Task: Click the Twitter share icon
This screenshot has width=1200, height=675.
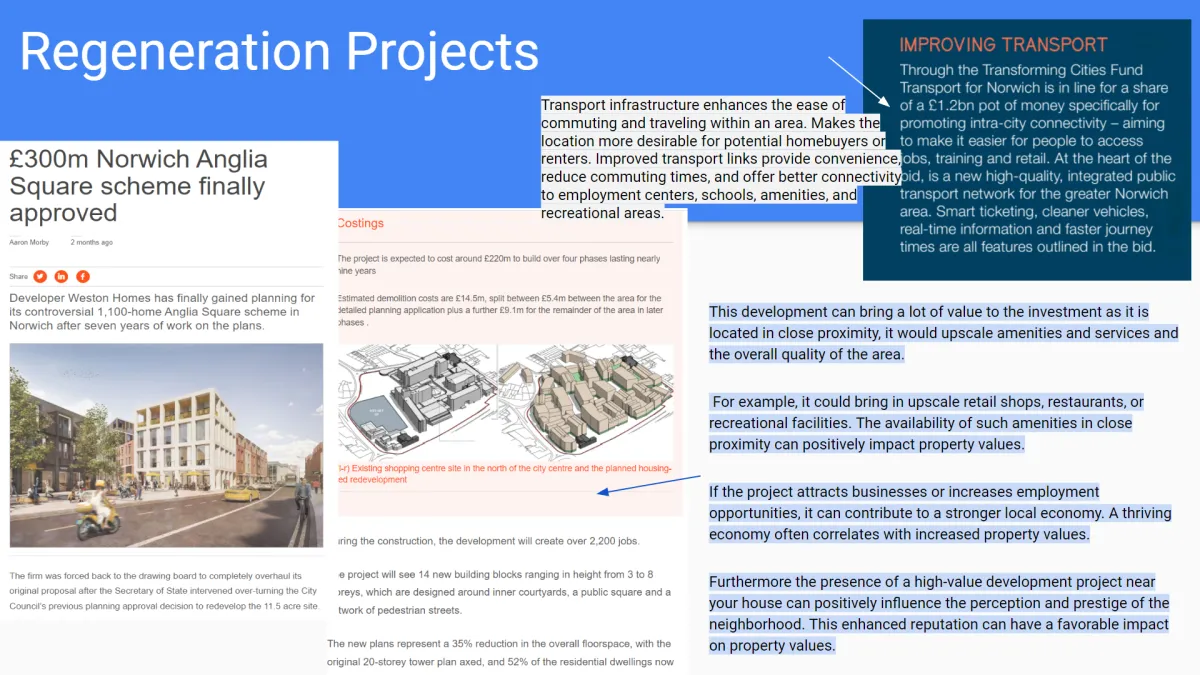Action: (x=40, y=276)
